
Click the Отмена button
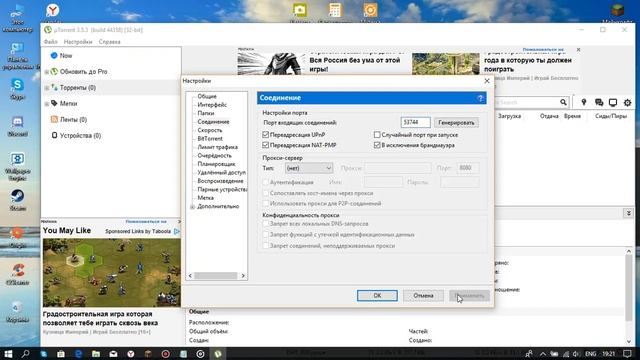tap(423, 296)
